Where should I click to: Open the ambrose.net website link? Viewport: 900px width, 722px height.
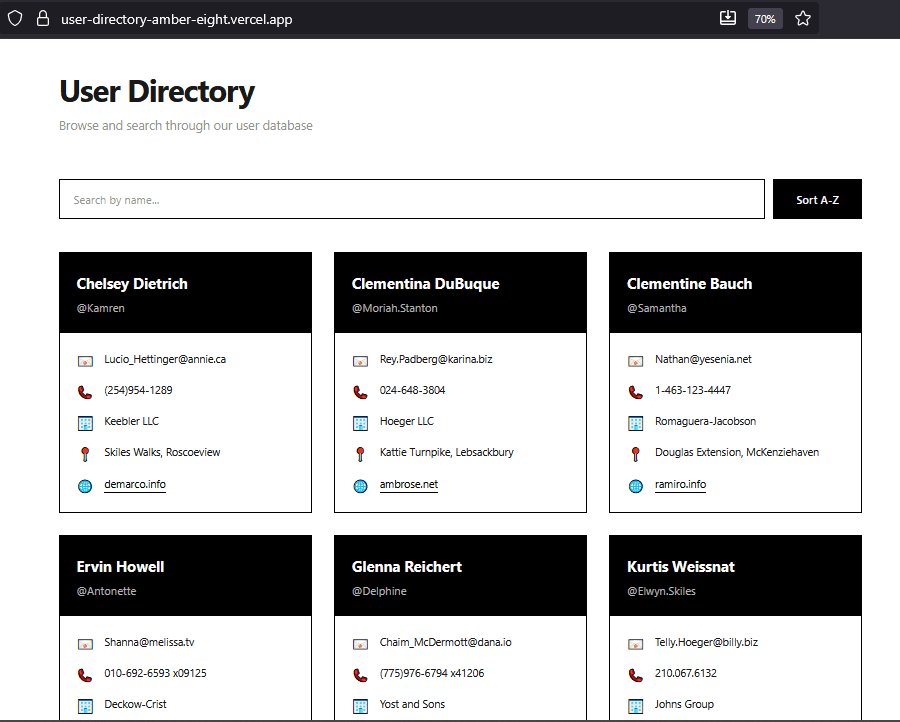point(407,485)
